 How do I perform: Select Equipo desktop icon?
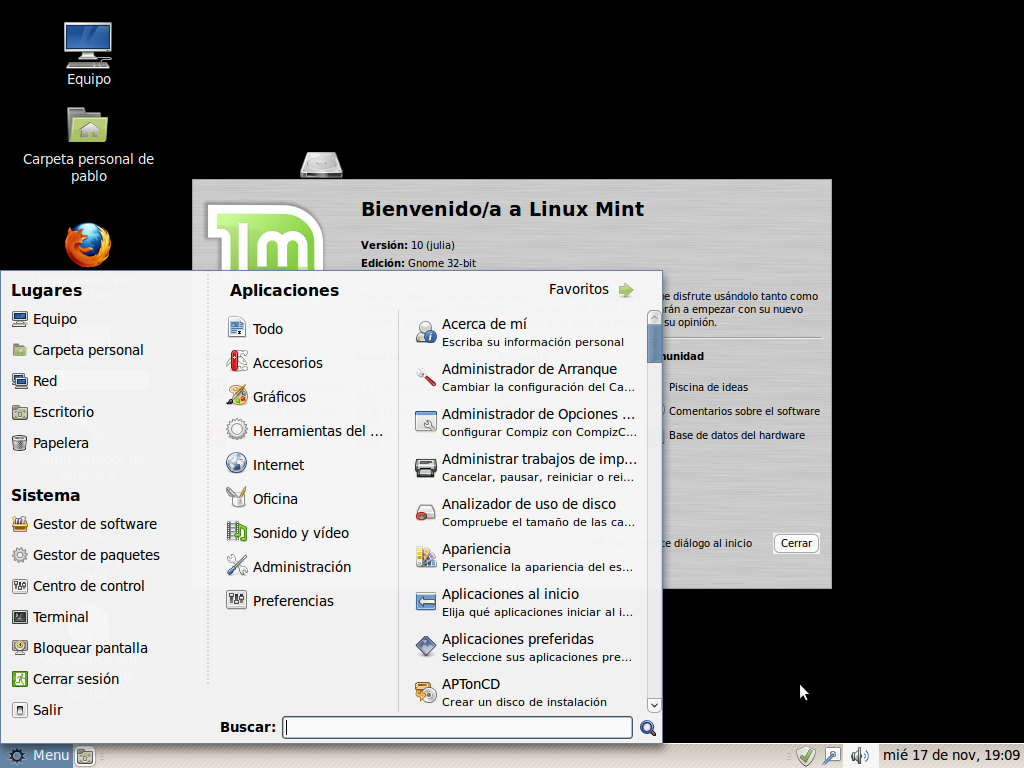[88, 54]
